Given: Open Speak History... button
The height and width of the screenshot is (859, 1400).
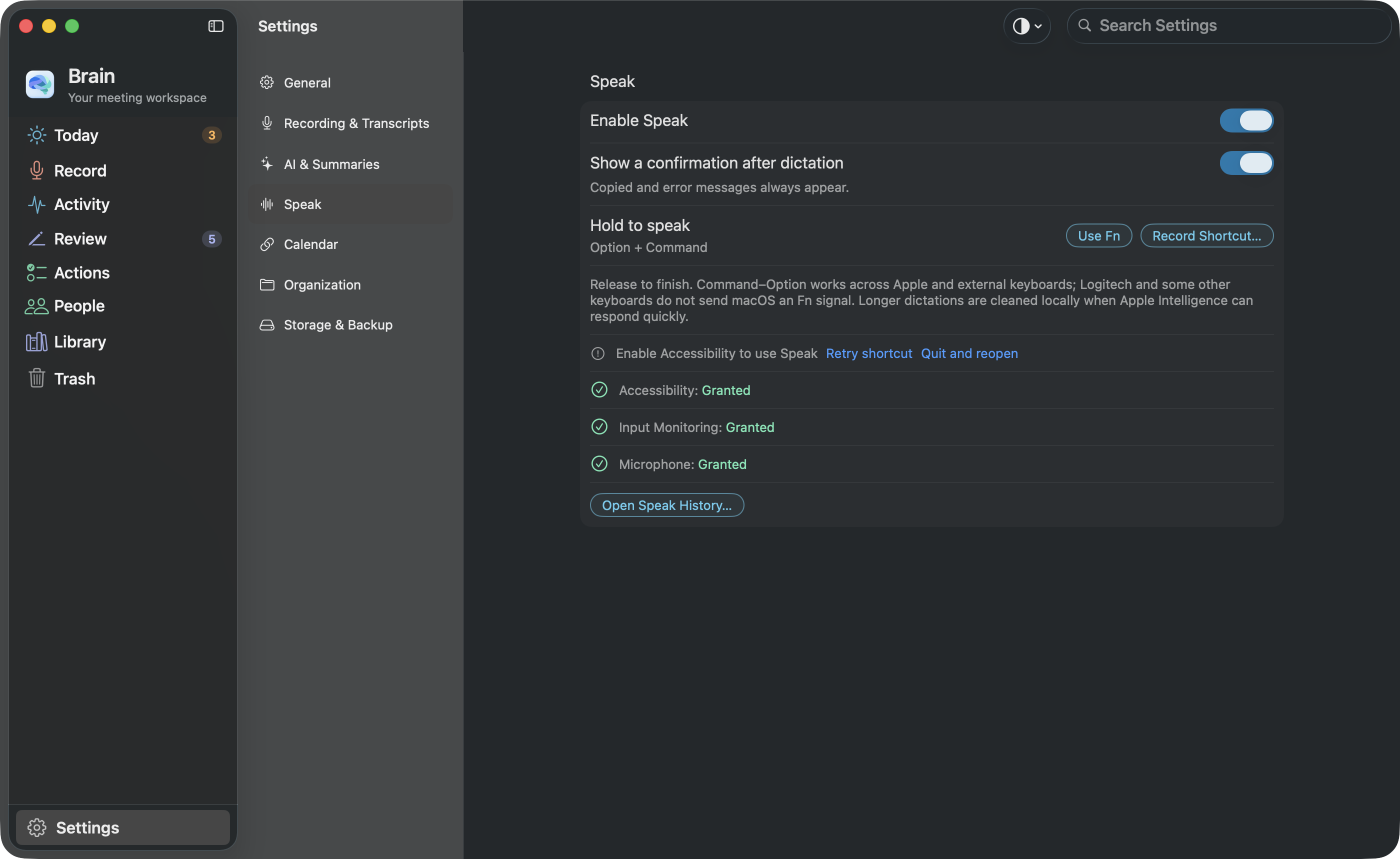Looking at the screenshot, I should 667,505.
